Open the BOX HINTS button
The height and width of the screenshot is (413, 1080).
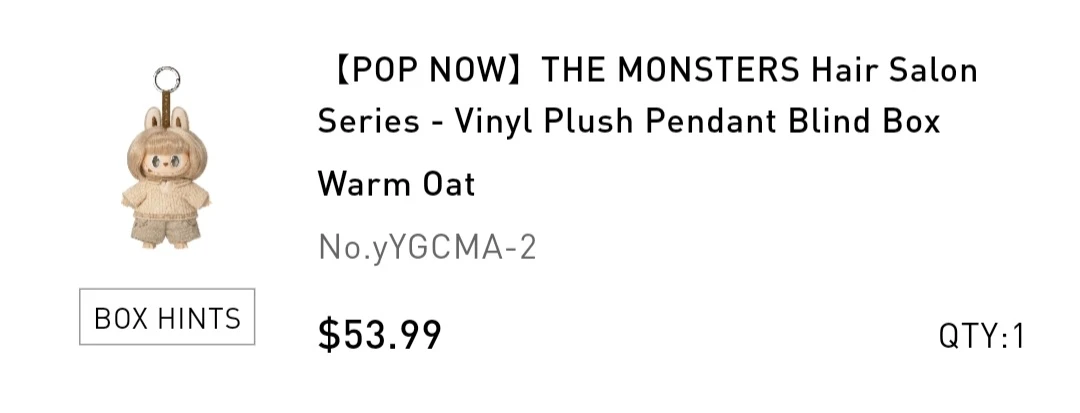click(x=167, y=317)
